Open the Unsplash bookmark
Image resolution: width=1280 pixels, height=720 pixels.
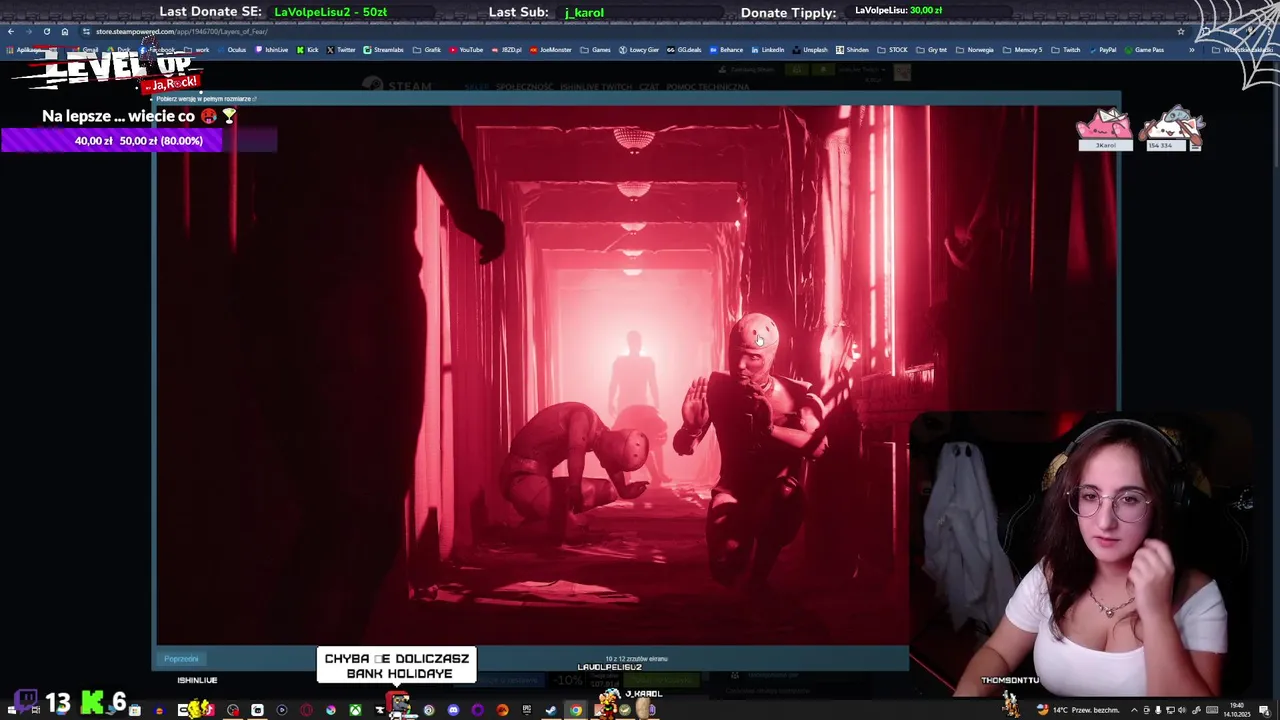click(x=810, y=50)
